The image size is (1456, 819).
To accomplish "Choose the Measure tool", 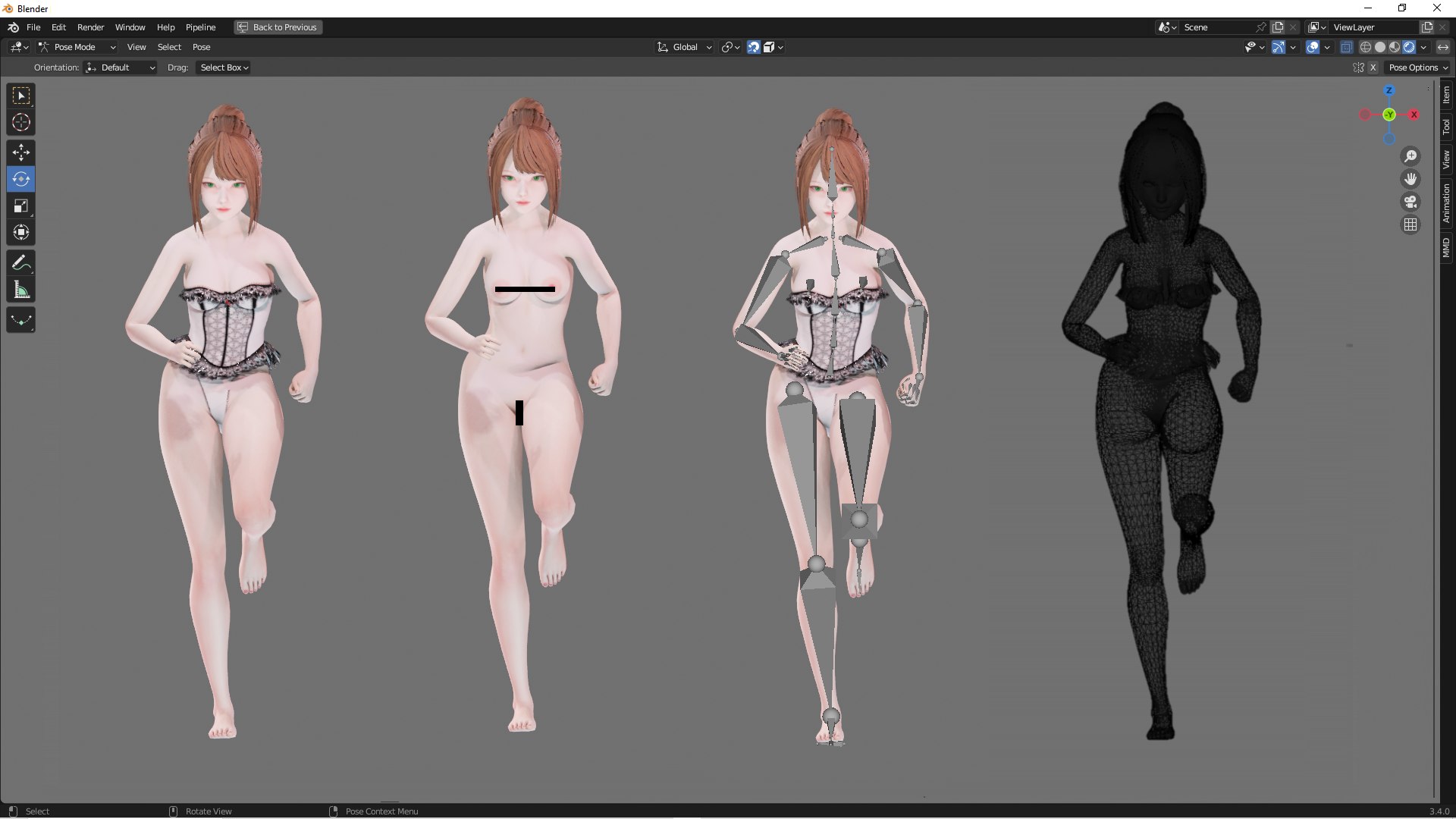I will pos(21,290).
